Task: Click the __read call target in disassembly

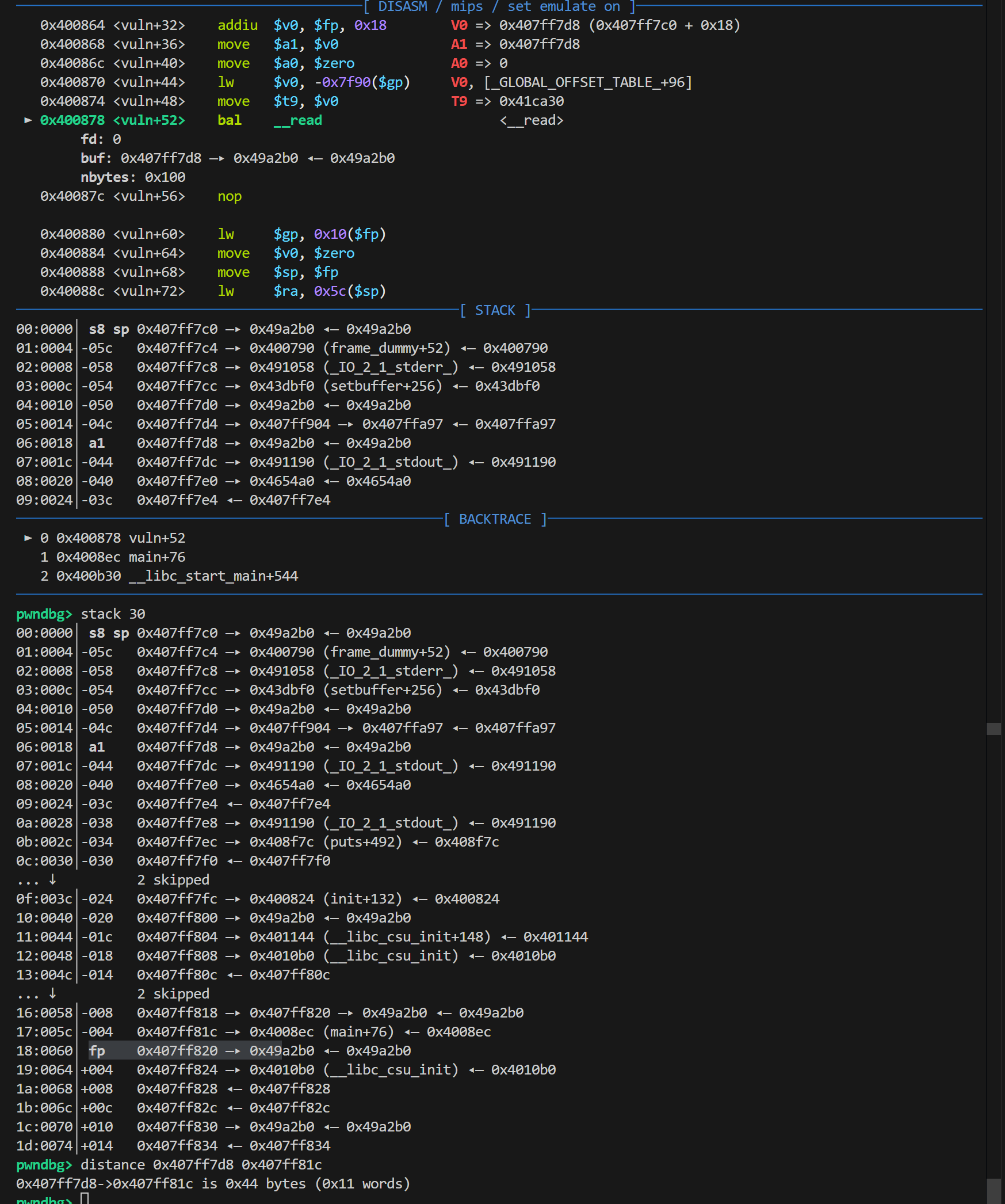Action: [x=297, y=120]
